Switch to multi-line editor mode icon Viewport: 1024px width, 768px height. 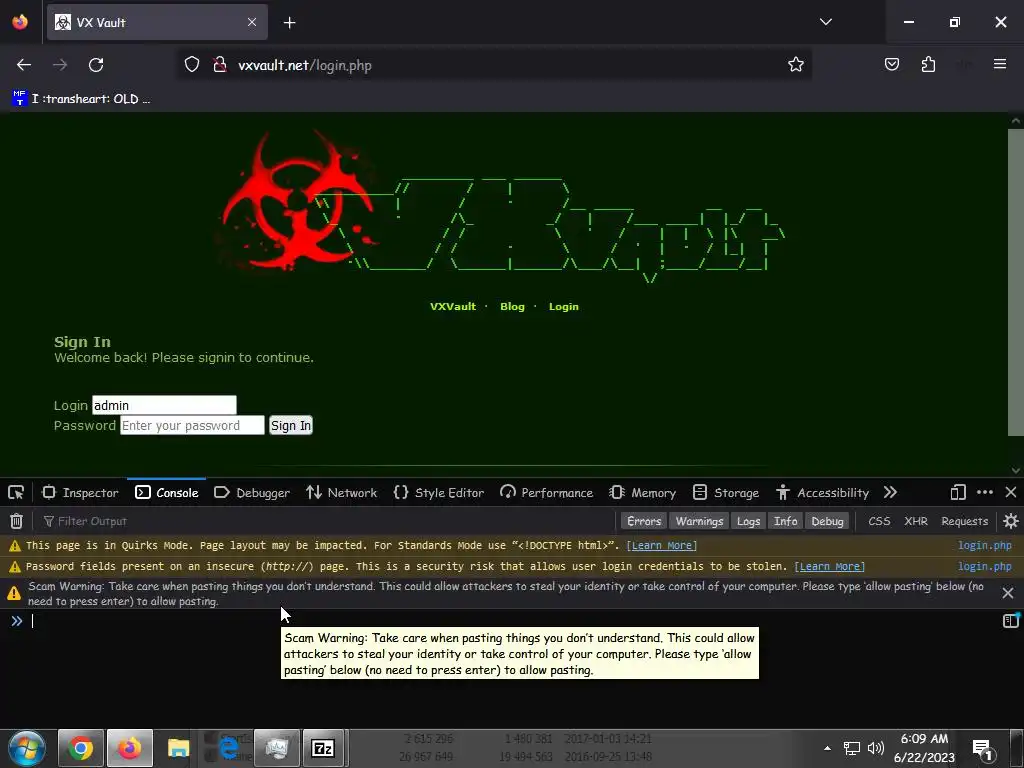point(1010,620)
